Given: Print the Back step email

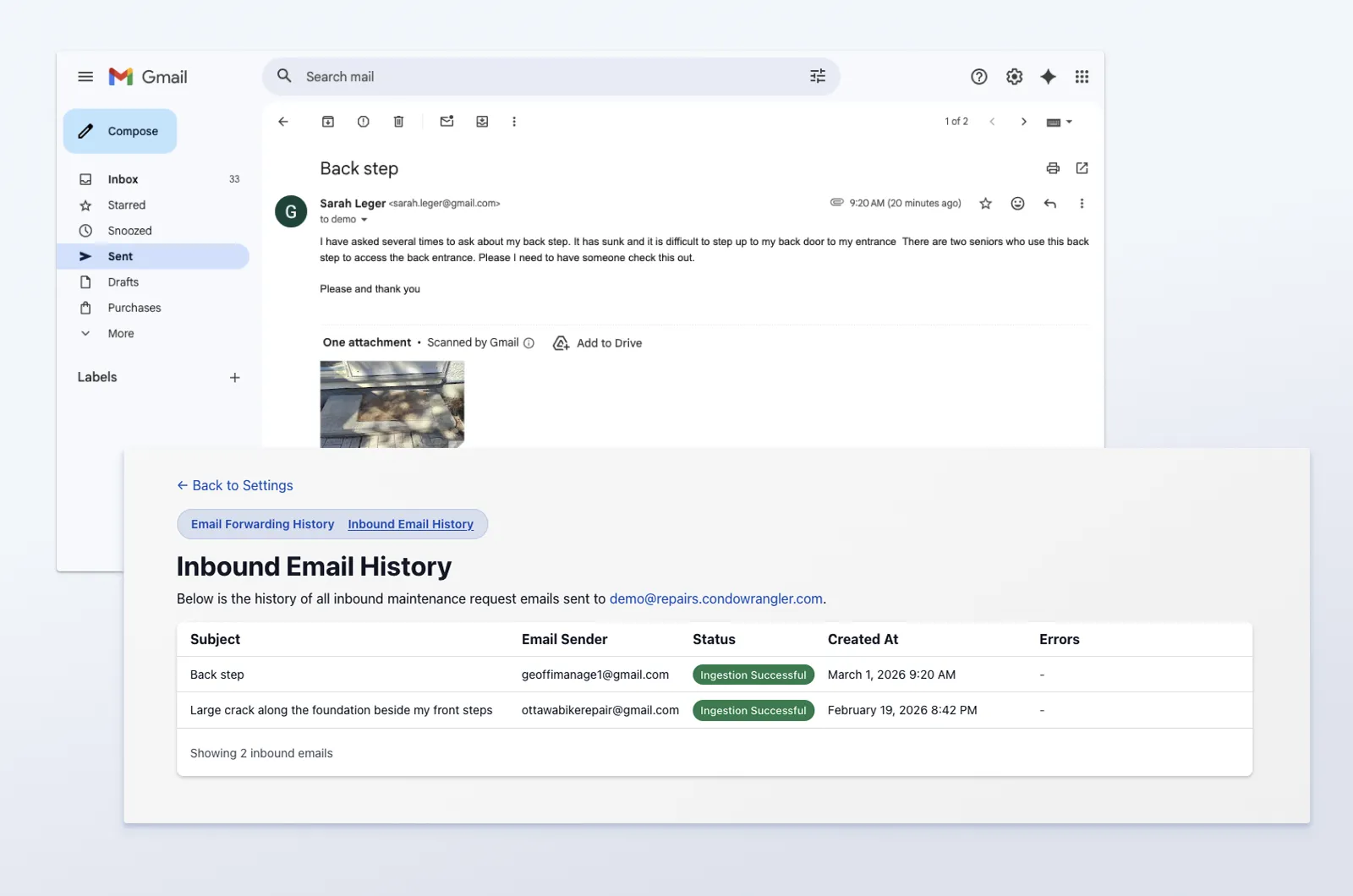Looking at the screenshot, I should point(1053,168).
